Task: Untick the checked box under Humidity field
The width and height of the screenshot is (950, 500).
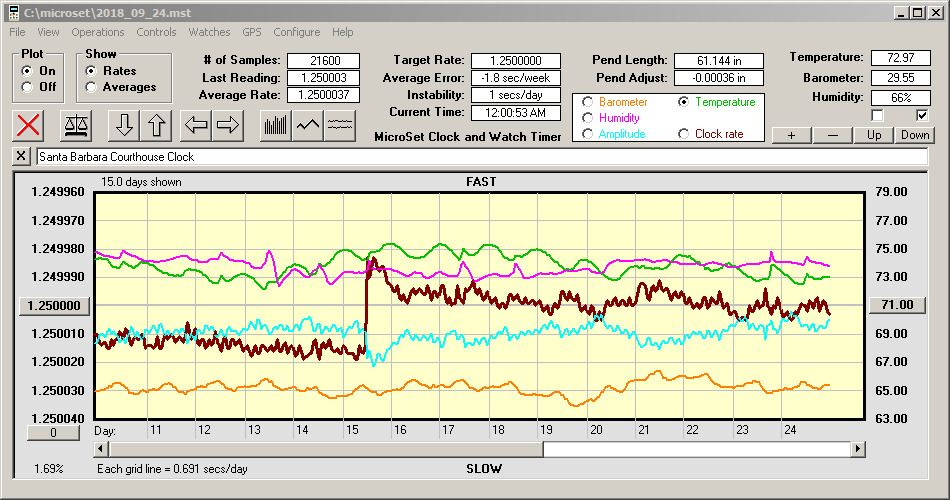Action: [922, 115]
